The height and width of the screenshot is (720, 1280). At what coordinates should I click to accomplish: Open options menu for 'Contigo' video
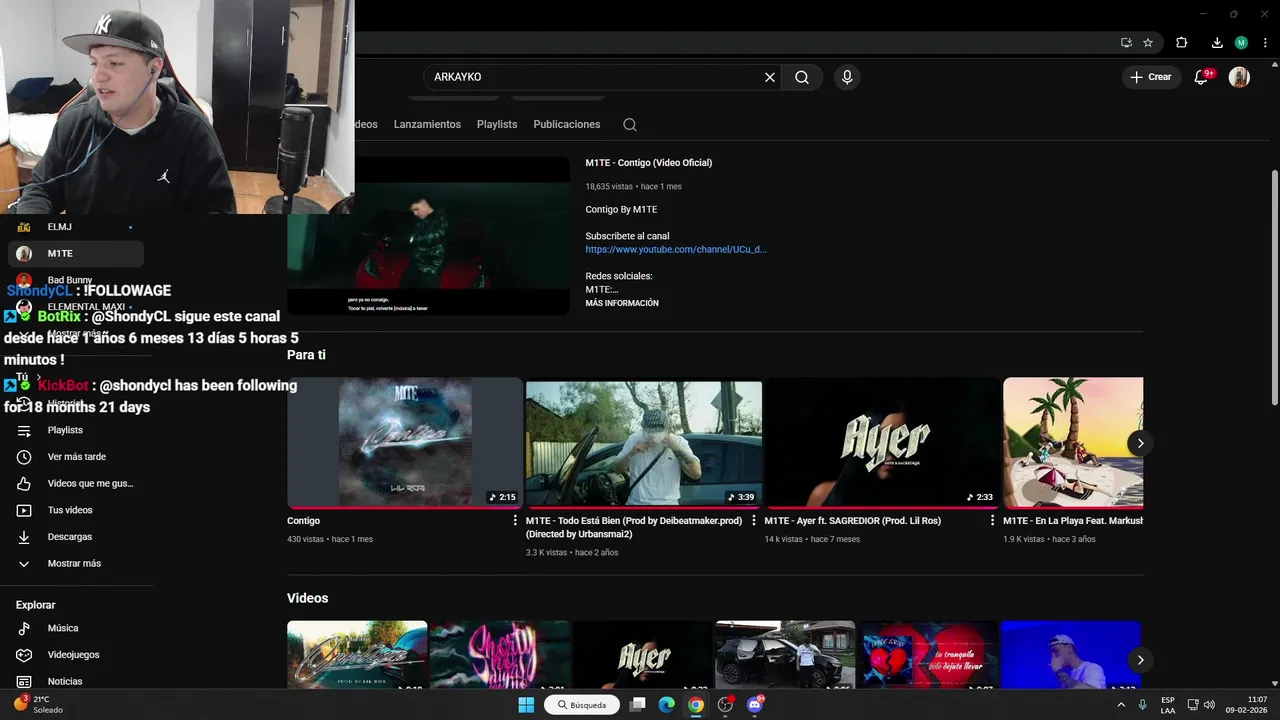(x=516, y=521)
